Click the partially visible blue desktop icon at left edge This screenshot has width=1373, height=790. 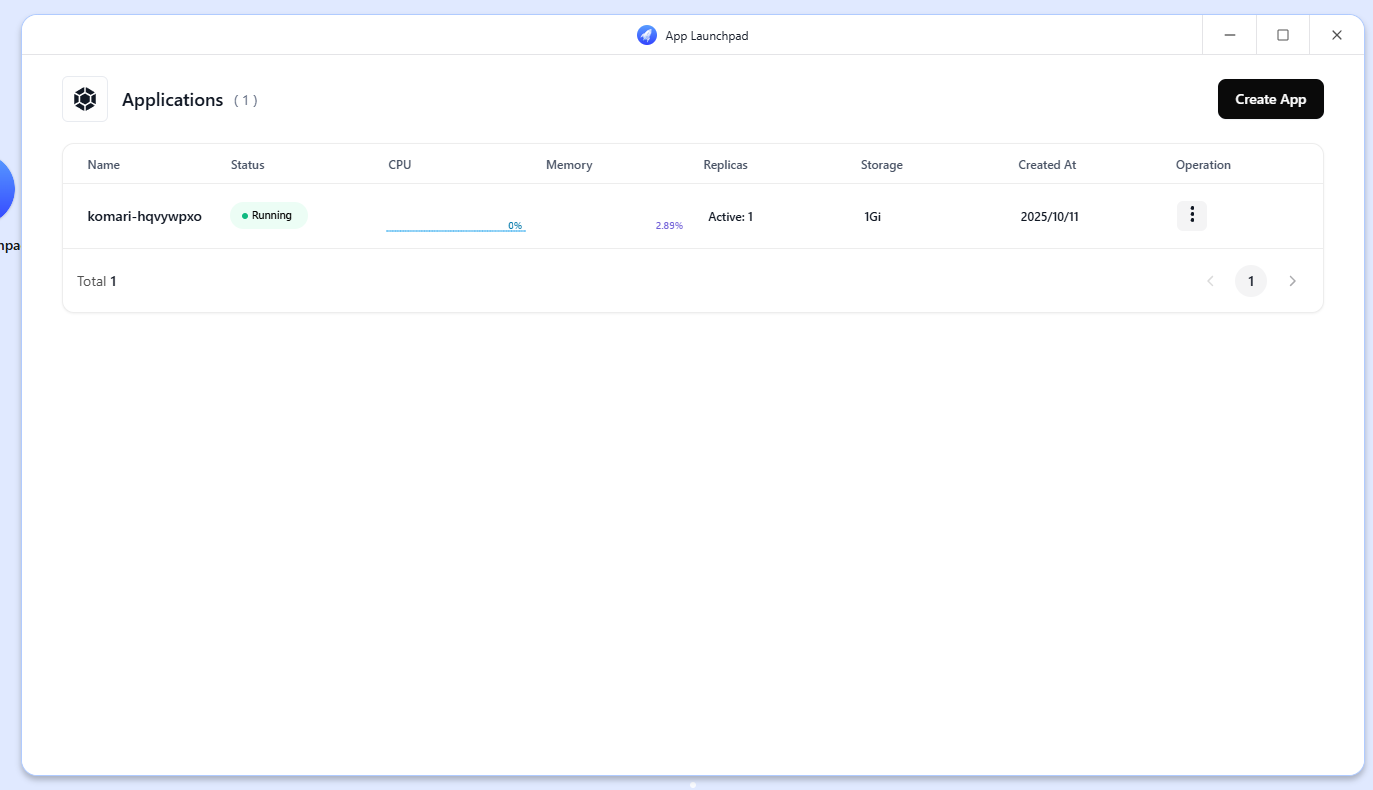5,189
